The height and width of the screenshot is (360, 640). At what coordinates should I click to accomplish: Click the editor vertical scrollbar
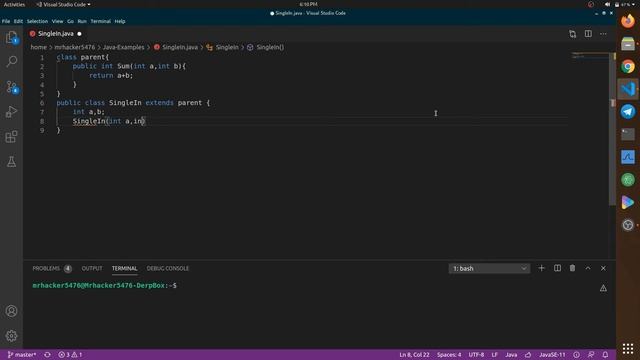click(612, 129)
